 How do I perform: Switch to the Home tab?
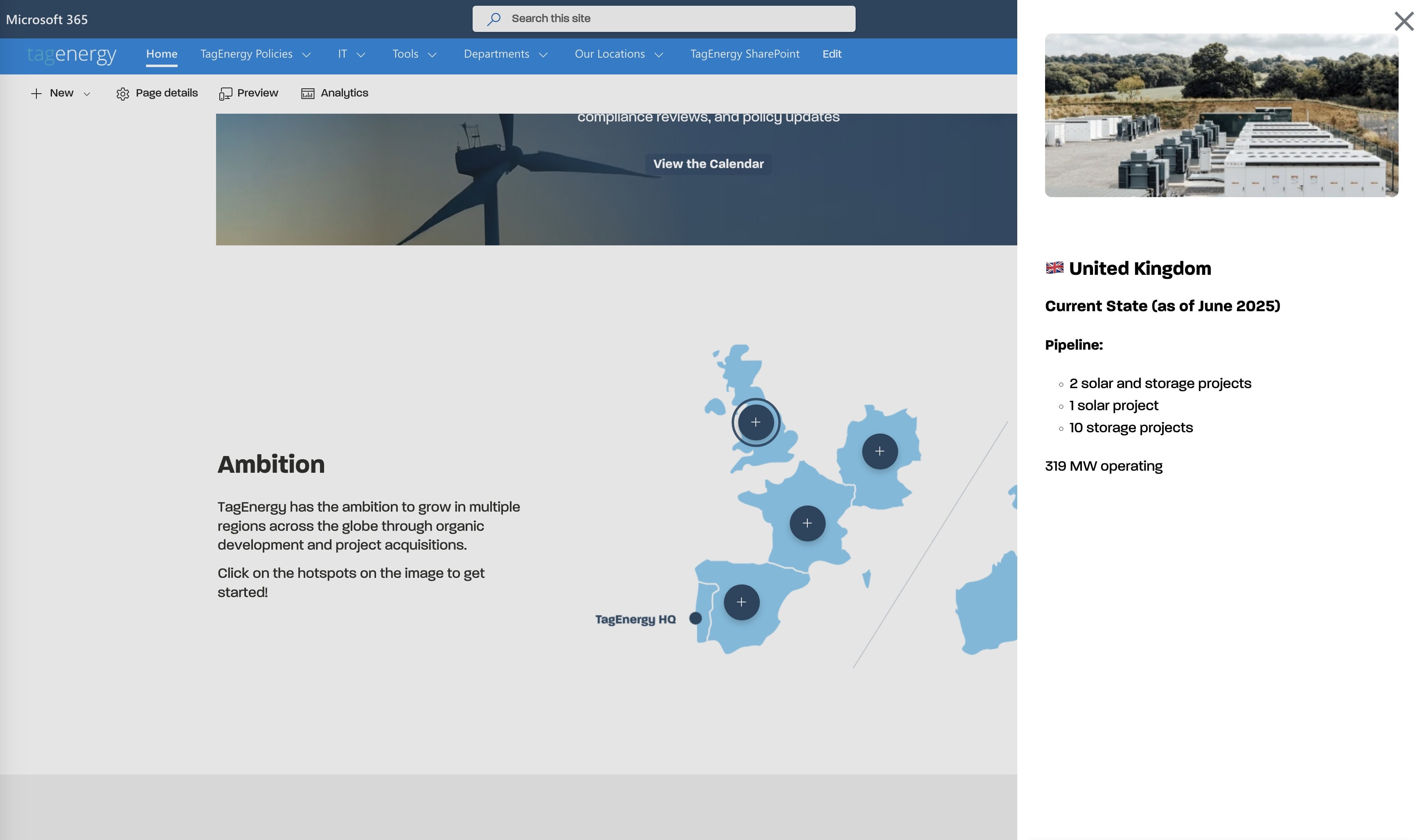[x=162, y=54]
